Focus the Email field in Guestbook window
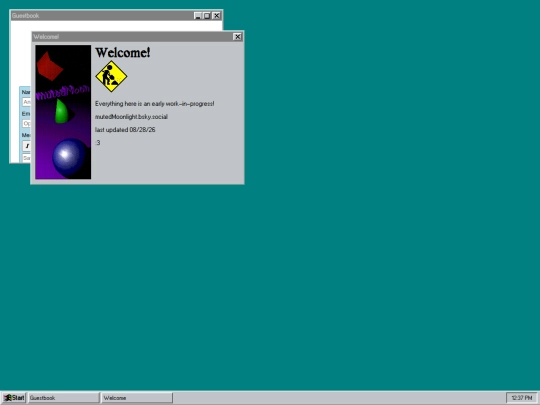540x405 pixels. pos(27,123)
